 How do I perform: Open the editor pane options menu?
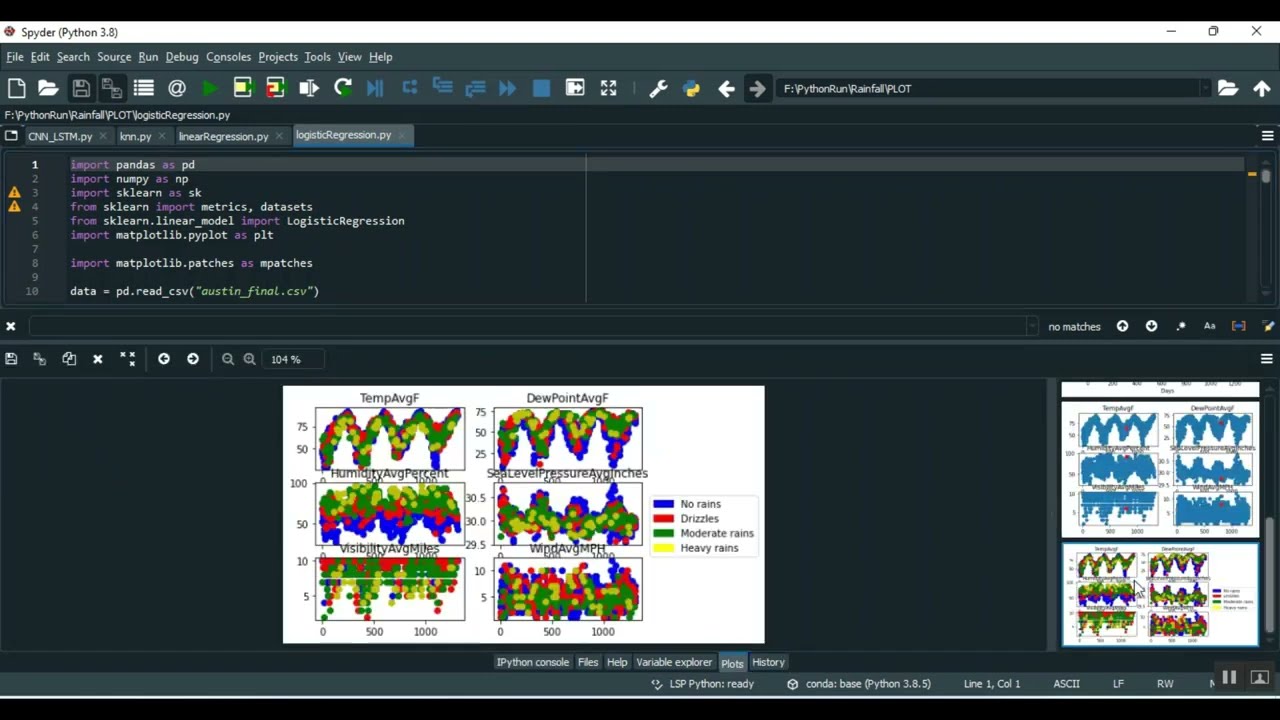[x=1267, y=136]
